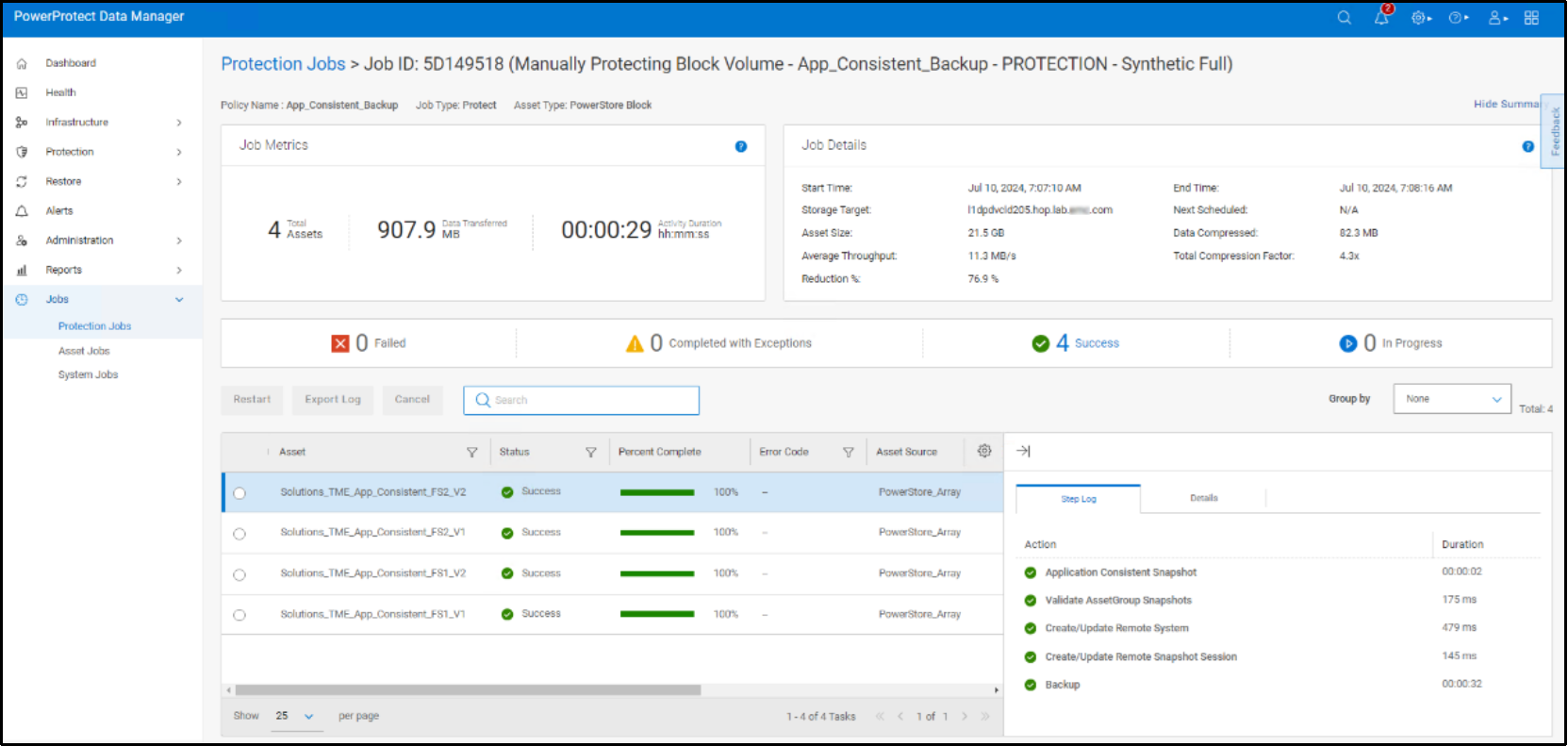Click the Validate AssetGroup Snapshots step
This screenshot has width=1568, height=746.
coord(1118,600)
